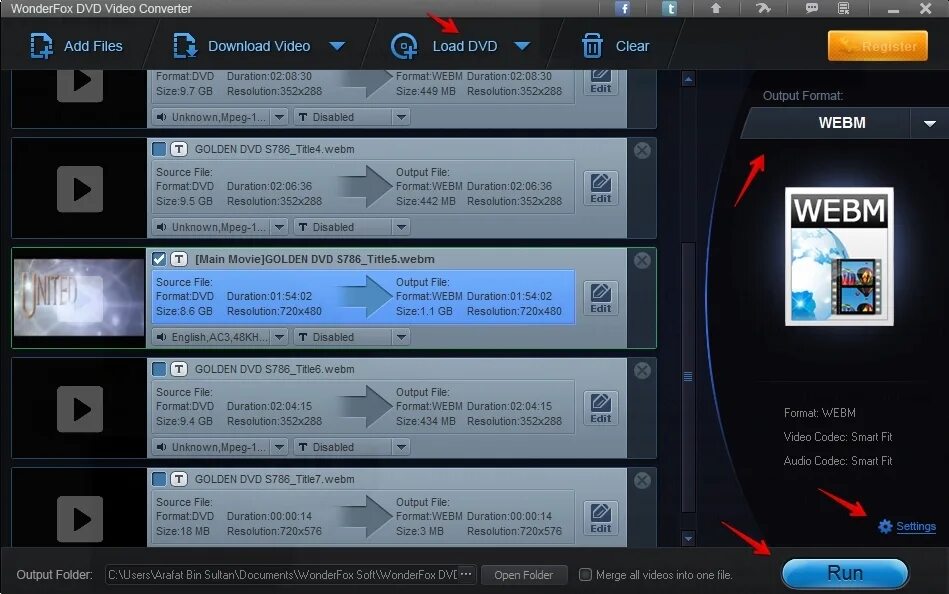Image resolution: width=949 pixels, height=594 pixels.
Task: Click the Add Files toolbar button
Action: (x=76, y=46)
